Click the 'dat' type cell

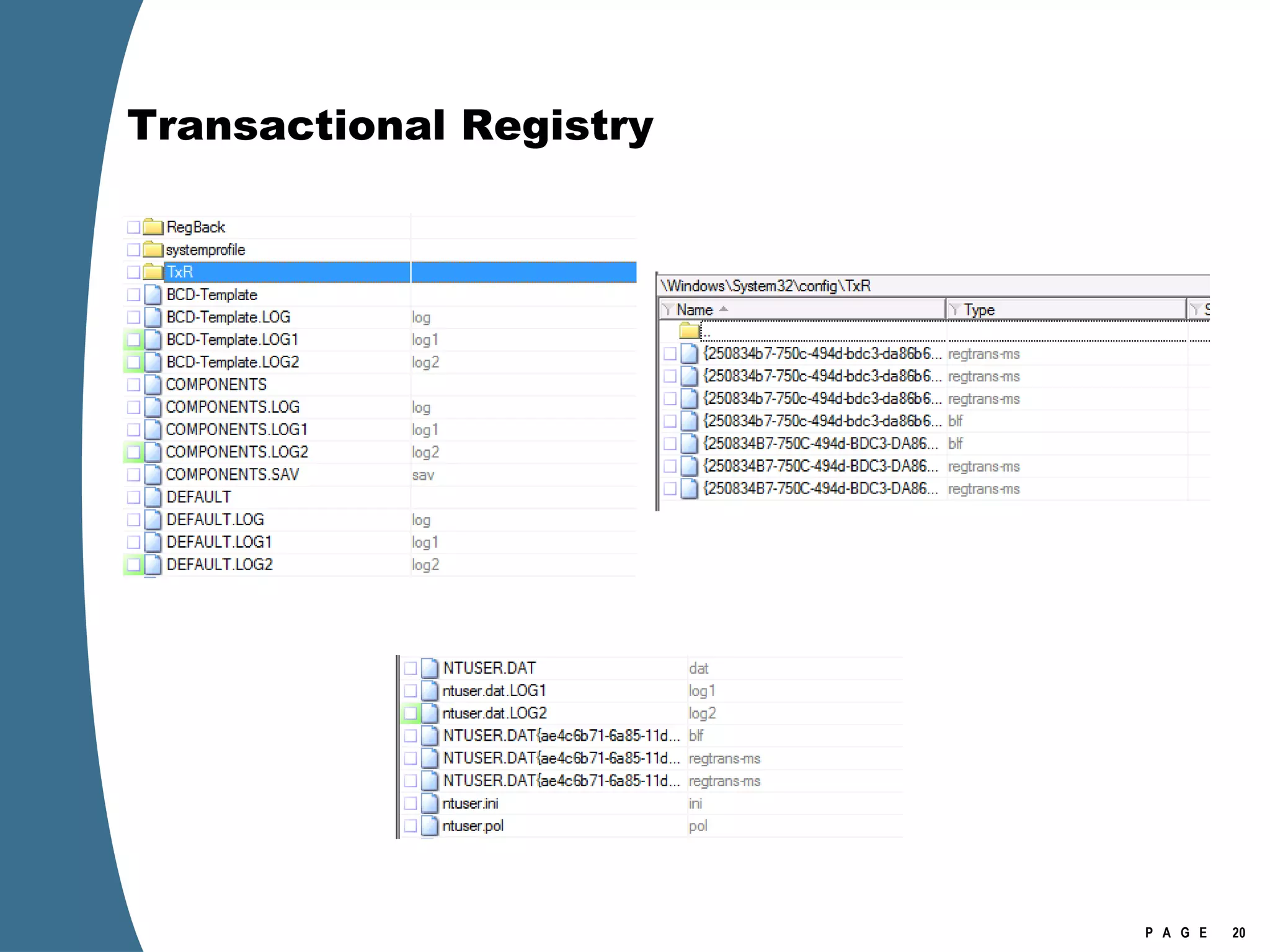tap(698, 669)
